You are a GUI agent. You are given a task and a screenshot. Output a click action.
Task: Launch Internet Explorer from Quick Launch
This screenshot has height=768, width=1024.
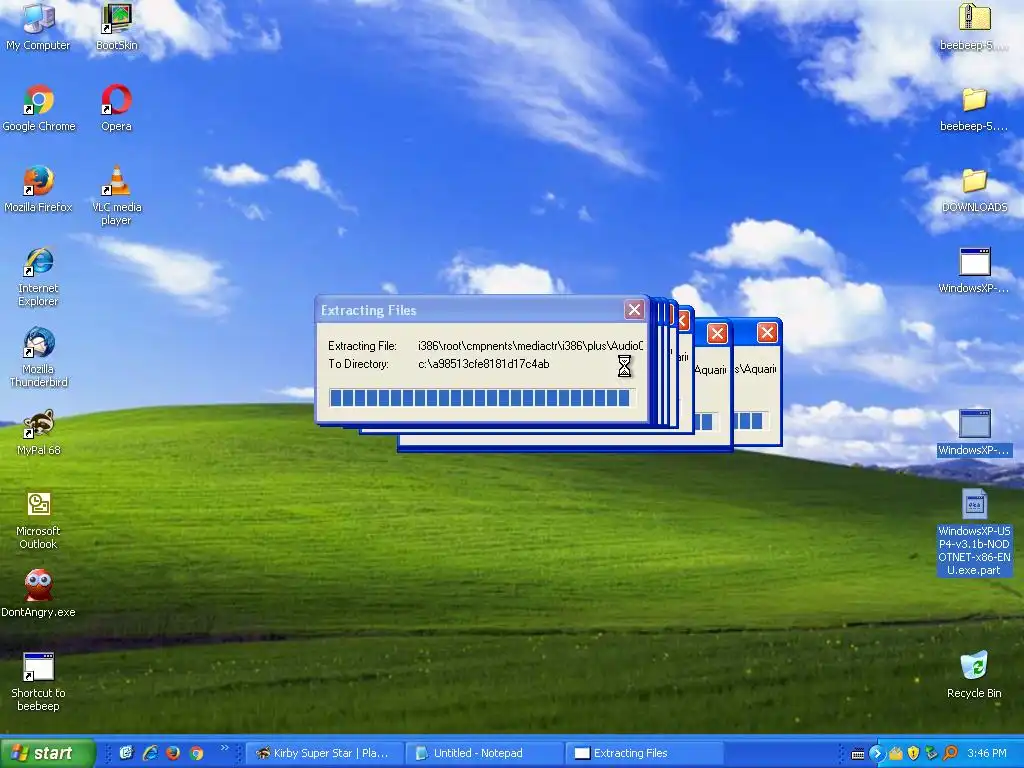150,753
